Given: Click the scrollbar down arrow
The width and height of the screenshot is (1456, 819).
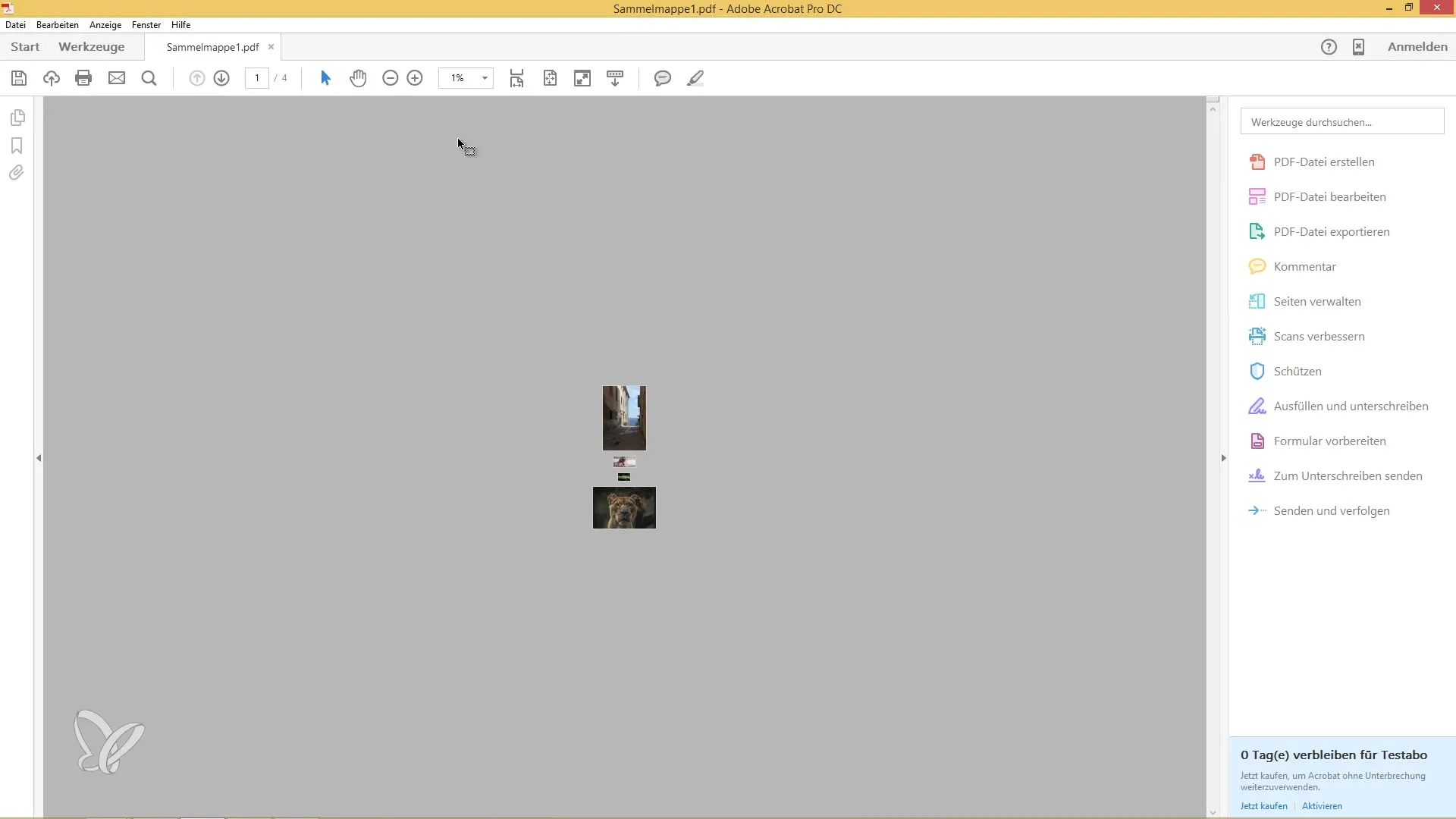Looking at the screenshot, I should (x=1213, y=812).
